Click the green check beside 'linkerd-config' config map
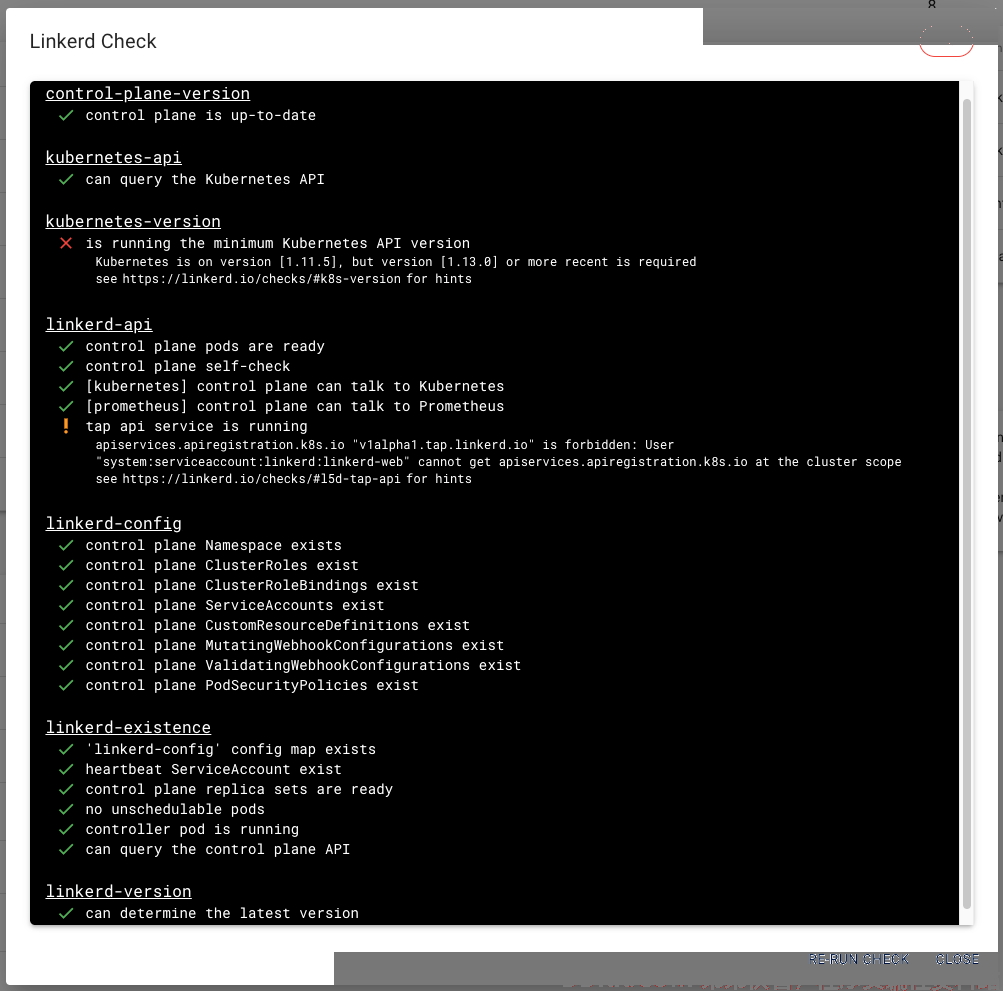The image size is (1003, 991). [66, 749]
